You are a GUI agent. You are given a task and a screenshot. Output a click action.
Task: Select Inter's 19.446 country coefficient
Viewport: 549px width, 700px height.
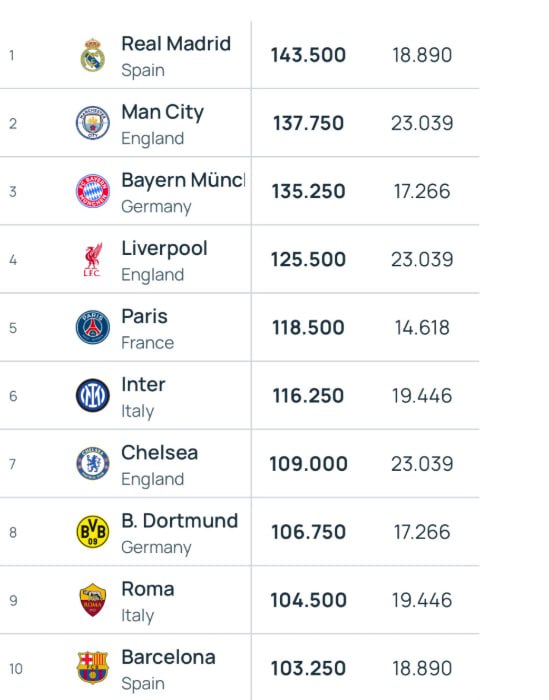[x=422, y=396]
